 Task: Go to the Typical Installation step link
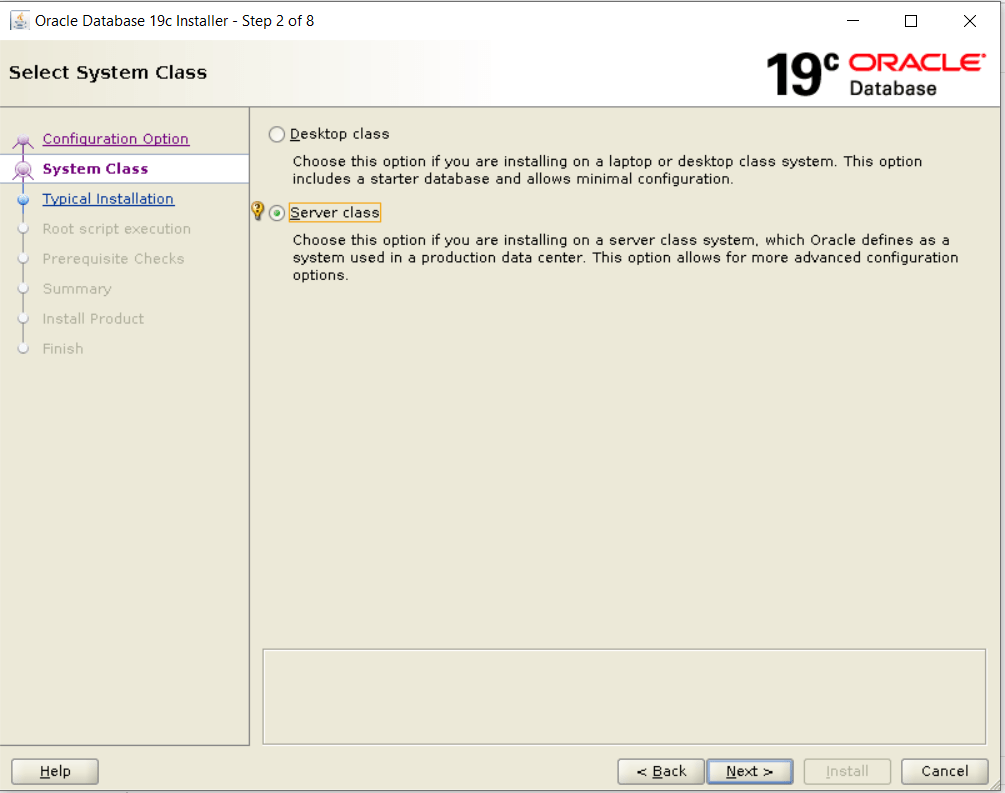coord(108,199)
